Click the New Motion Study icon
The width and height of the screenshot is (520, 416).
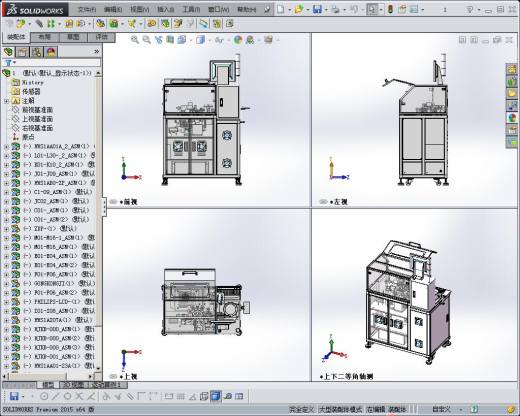[152, 24]
